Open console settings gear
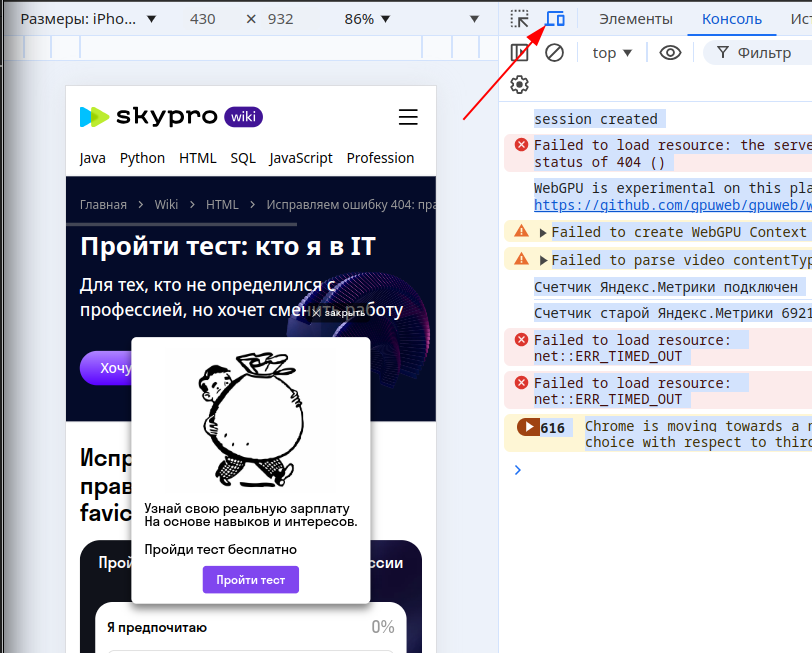Viewport: 812px width, 653px height. tap(519, 85)
